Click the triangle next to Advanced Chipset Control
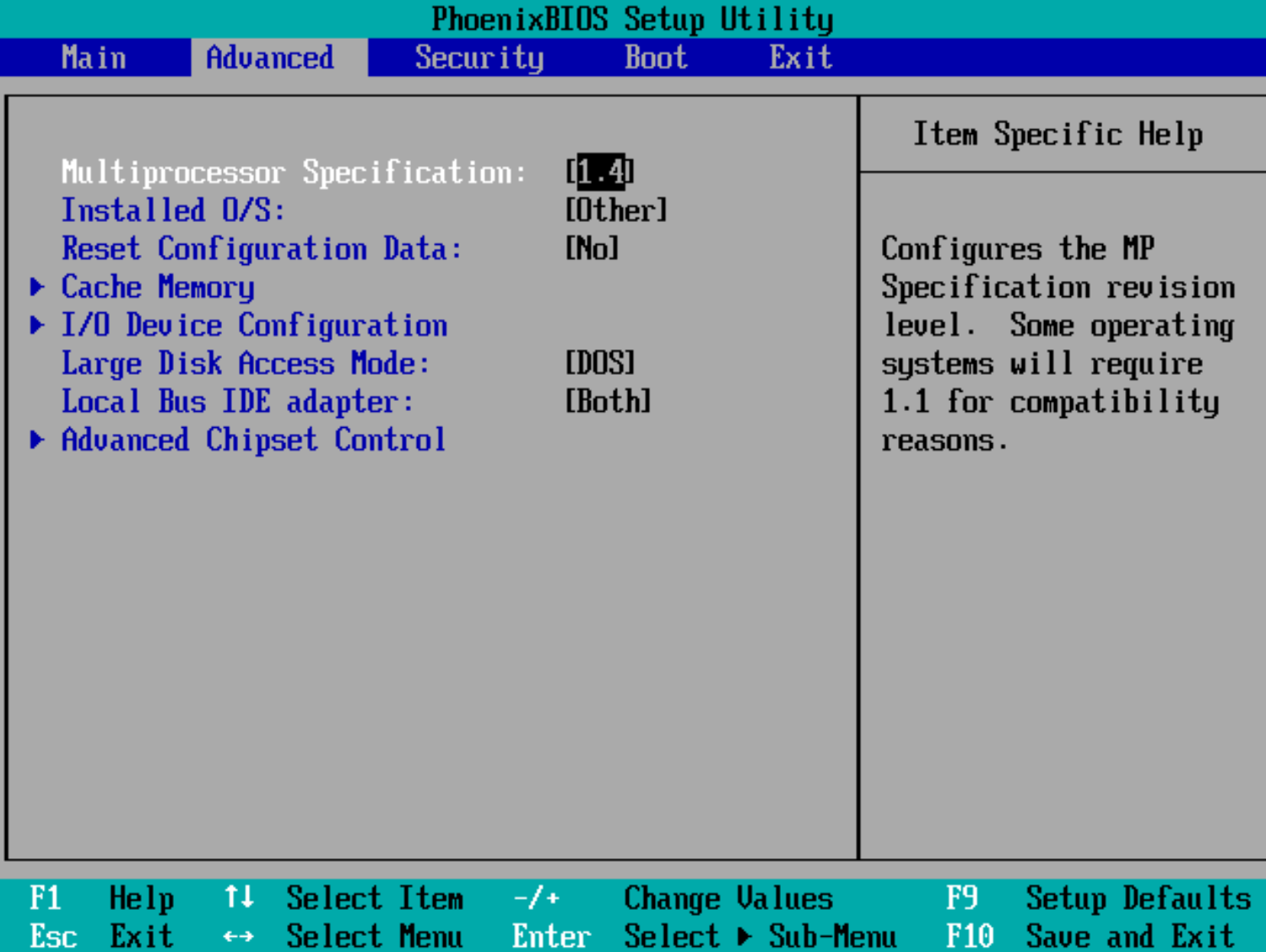 (37, 440)
